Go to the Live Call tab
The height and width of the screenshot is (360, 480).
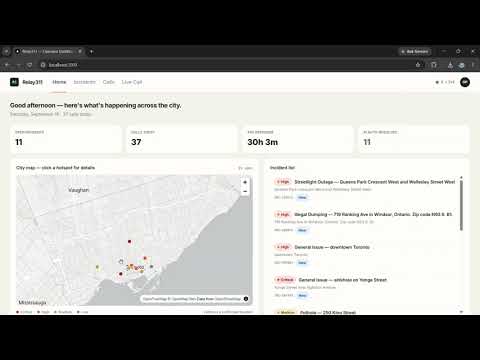(x=132, y=82)
